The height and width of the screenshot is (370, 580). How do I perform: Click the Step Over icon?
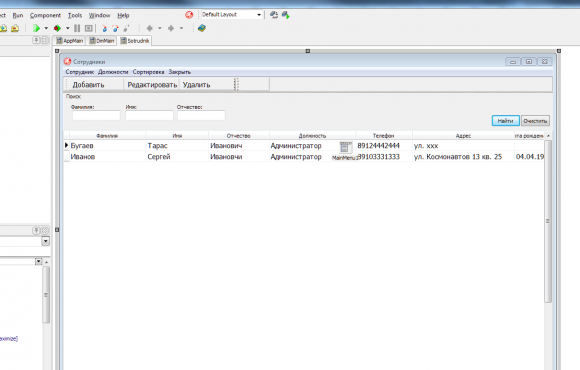(115, 28)
